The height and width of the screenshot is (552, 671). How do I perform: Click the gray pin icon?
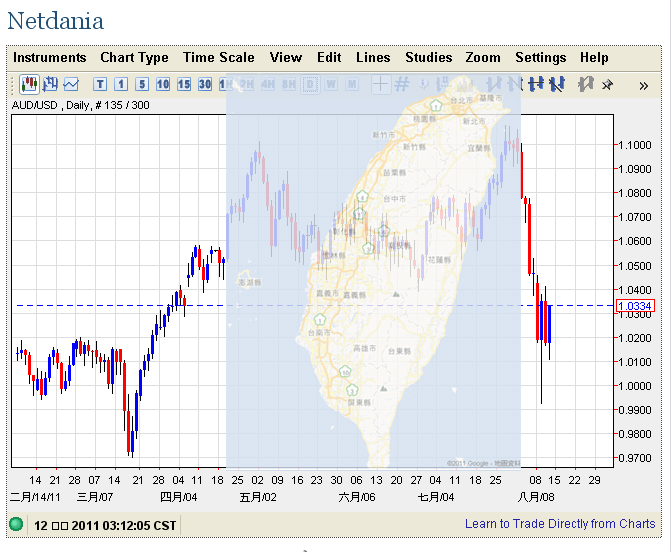585,84
